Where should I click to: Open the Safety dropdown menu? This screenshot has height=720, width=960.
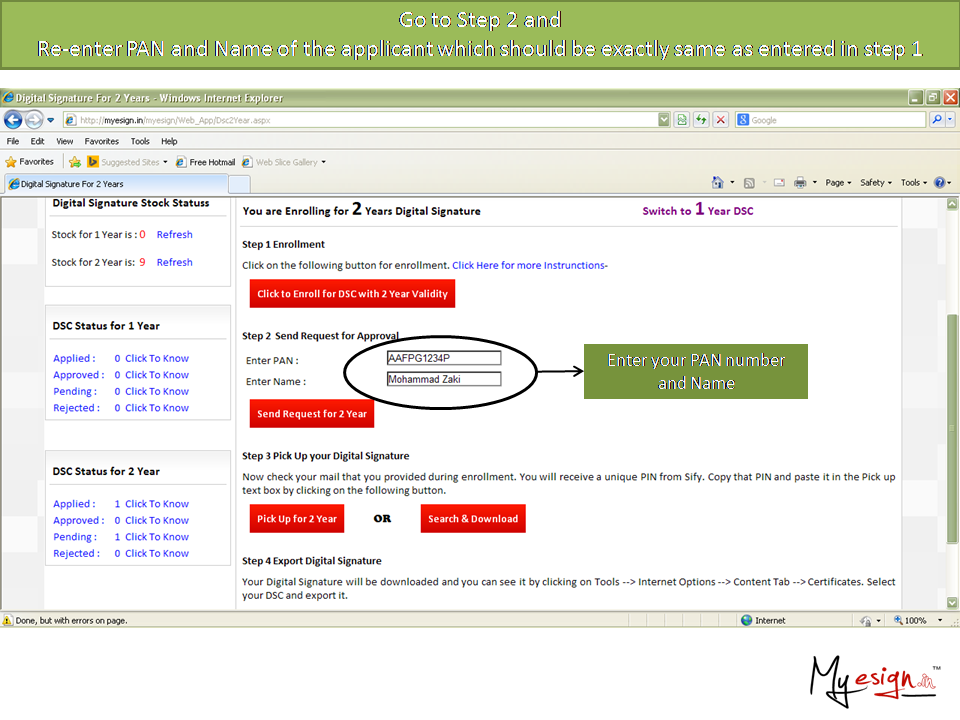pos(876,183)
